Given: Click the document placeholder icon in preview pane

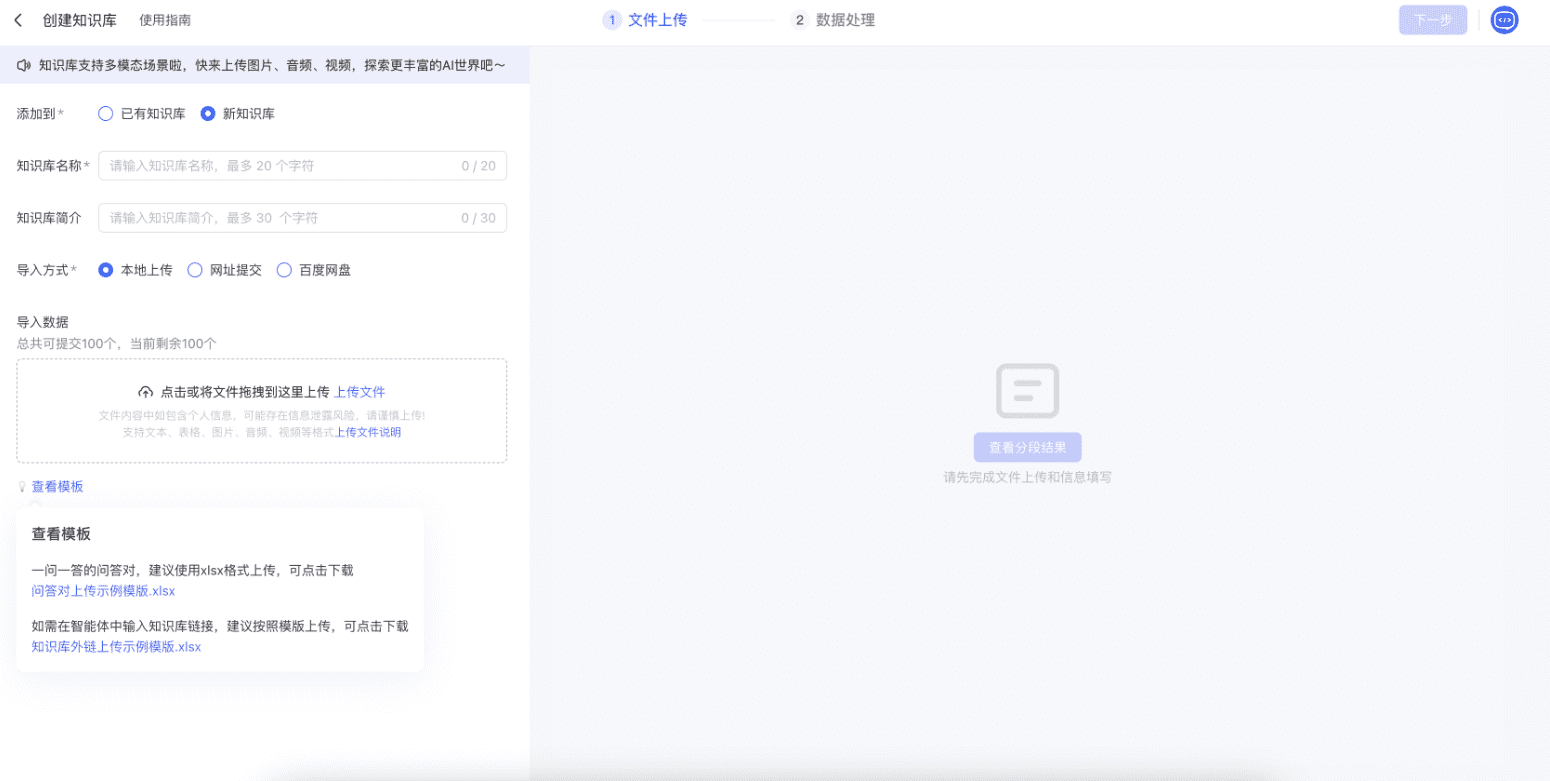Looking at the screenshot, I should coord(1027,390).
